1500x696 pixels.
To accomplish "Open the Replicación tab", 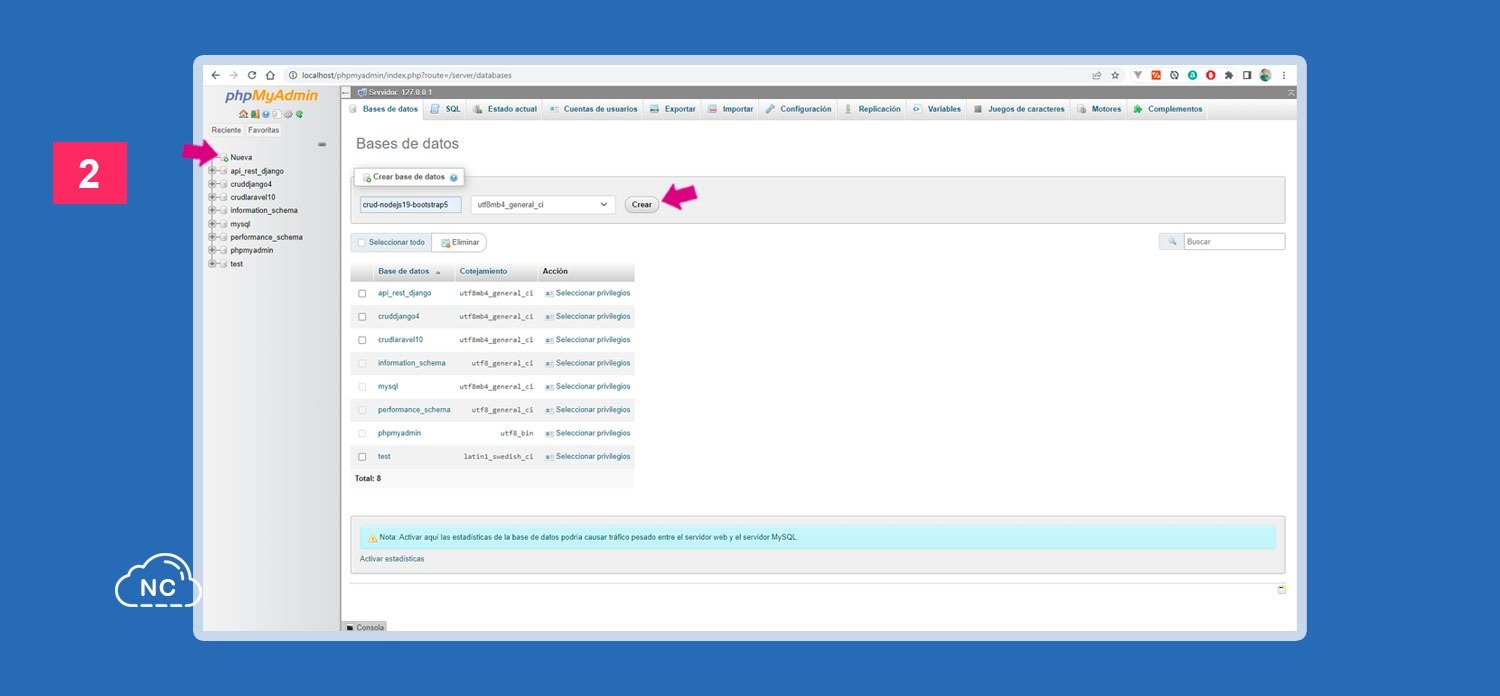I will coord(872,109).
